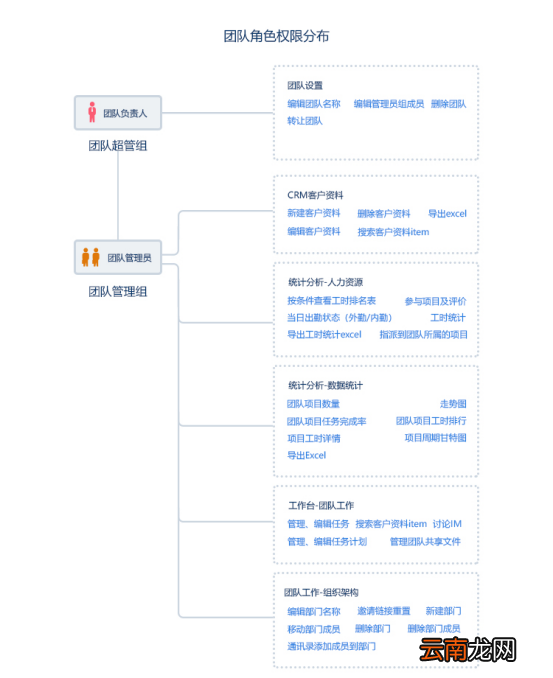This screenshot has height=678, width=553.
Task: Click 搜索客户资料item under 工作台-团队工作
Action: pyautogui.click(x=391, y=524)
